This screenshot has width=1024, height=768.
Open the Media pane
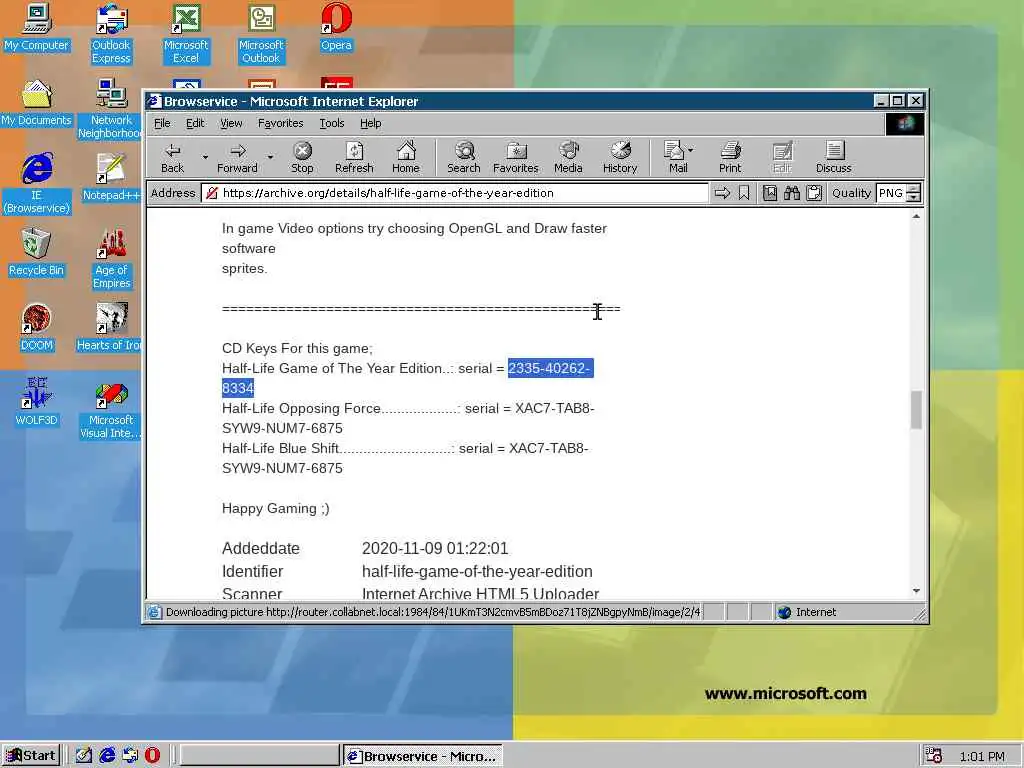(x=568, y=158)
